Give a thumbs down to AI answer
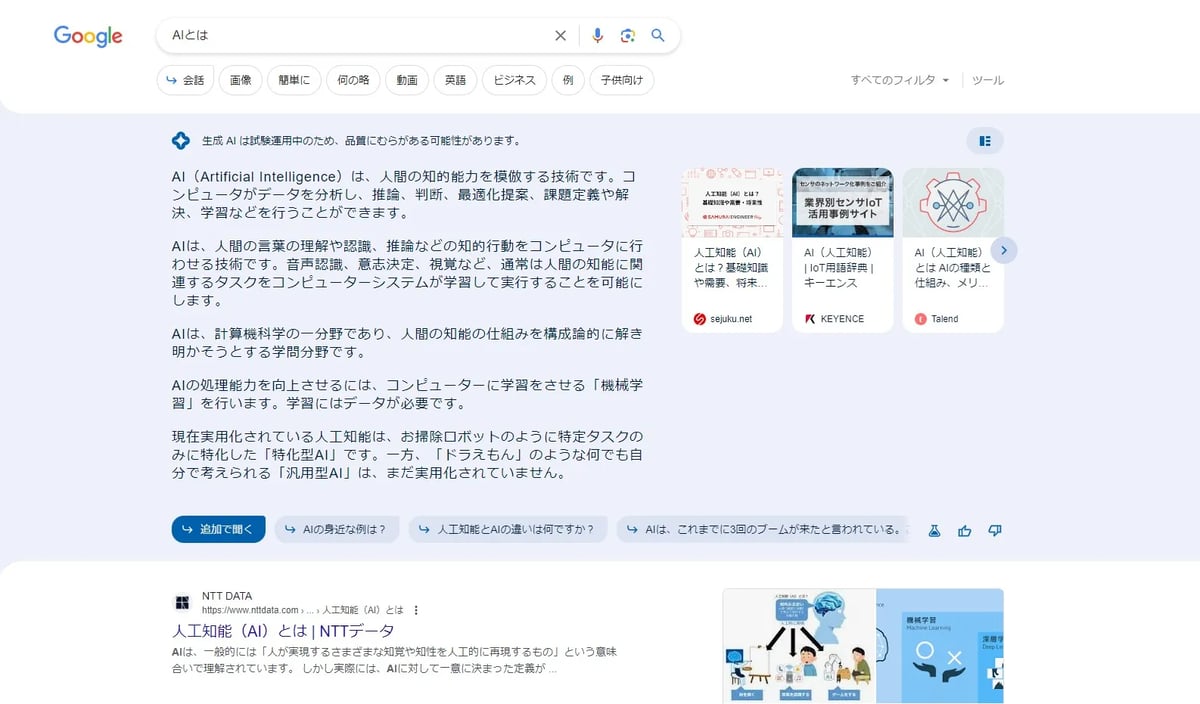The height and width of the screenshot is (704, 1200). click(x=994, y=530)
